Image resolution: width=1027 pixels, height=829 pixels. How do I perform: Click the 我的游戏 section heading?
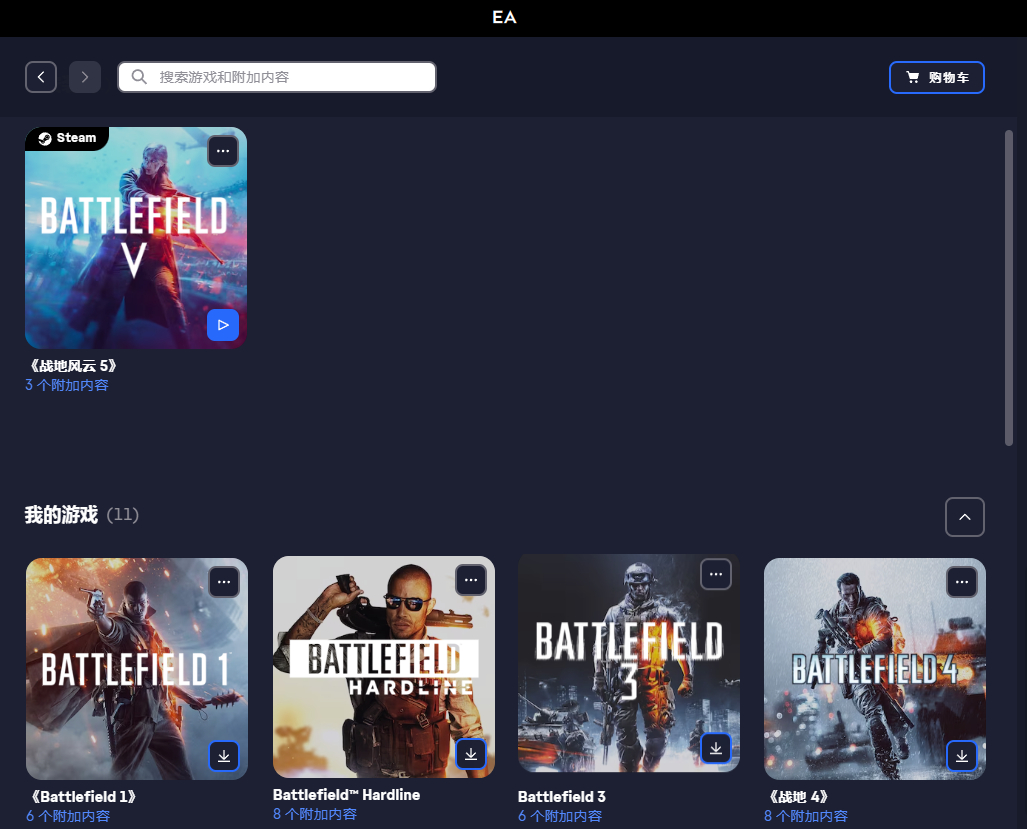click(x=61, y=515)
